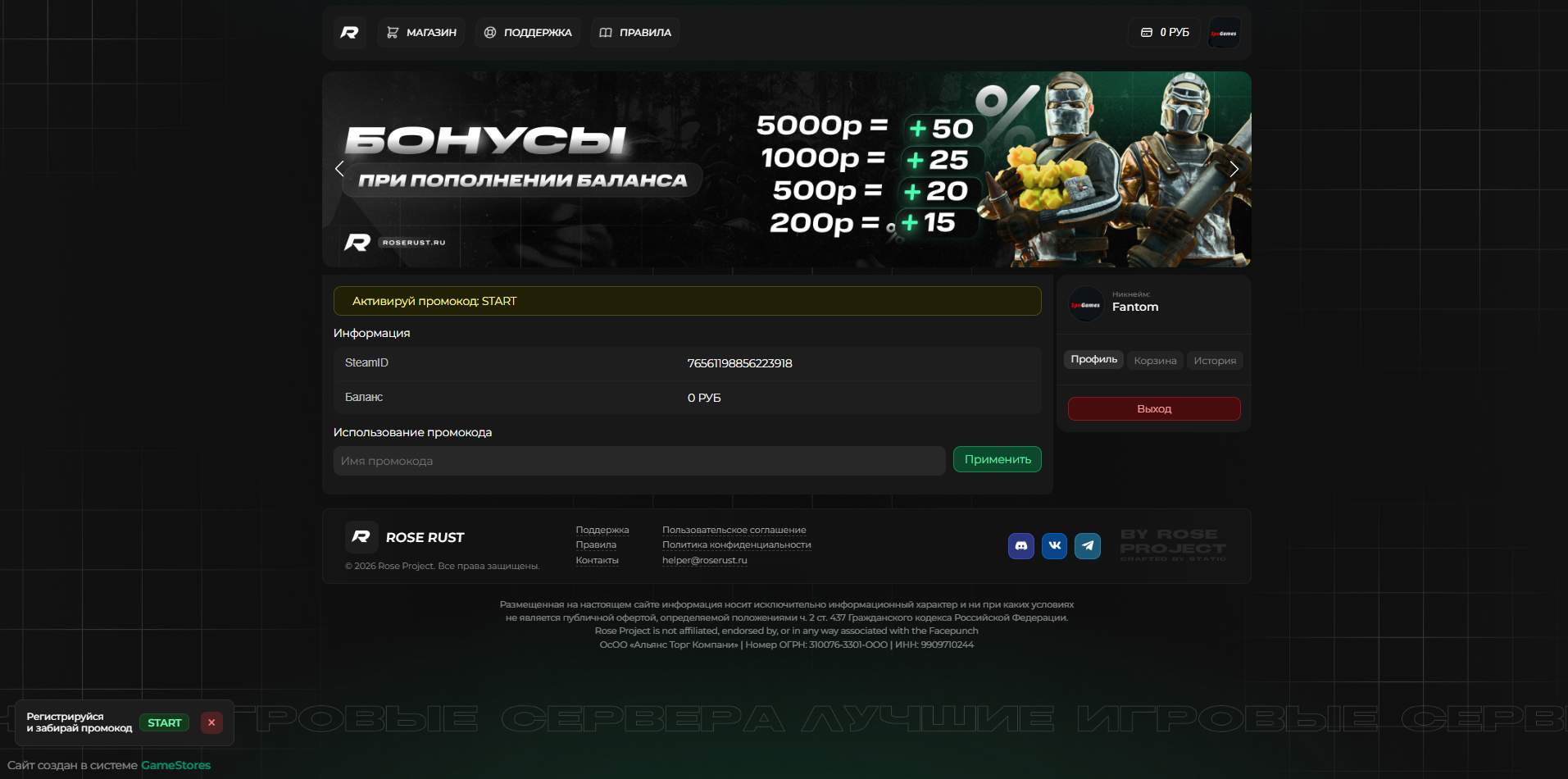
Task: Dismiss the registration promo popup
Action: coord(211,722)
